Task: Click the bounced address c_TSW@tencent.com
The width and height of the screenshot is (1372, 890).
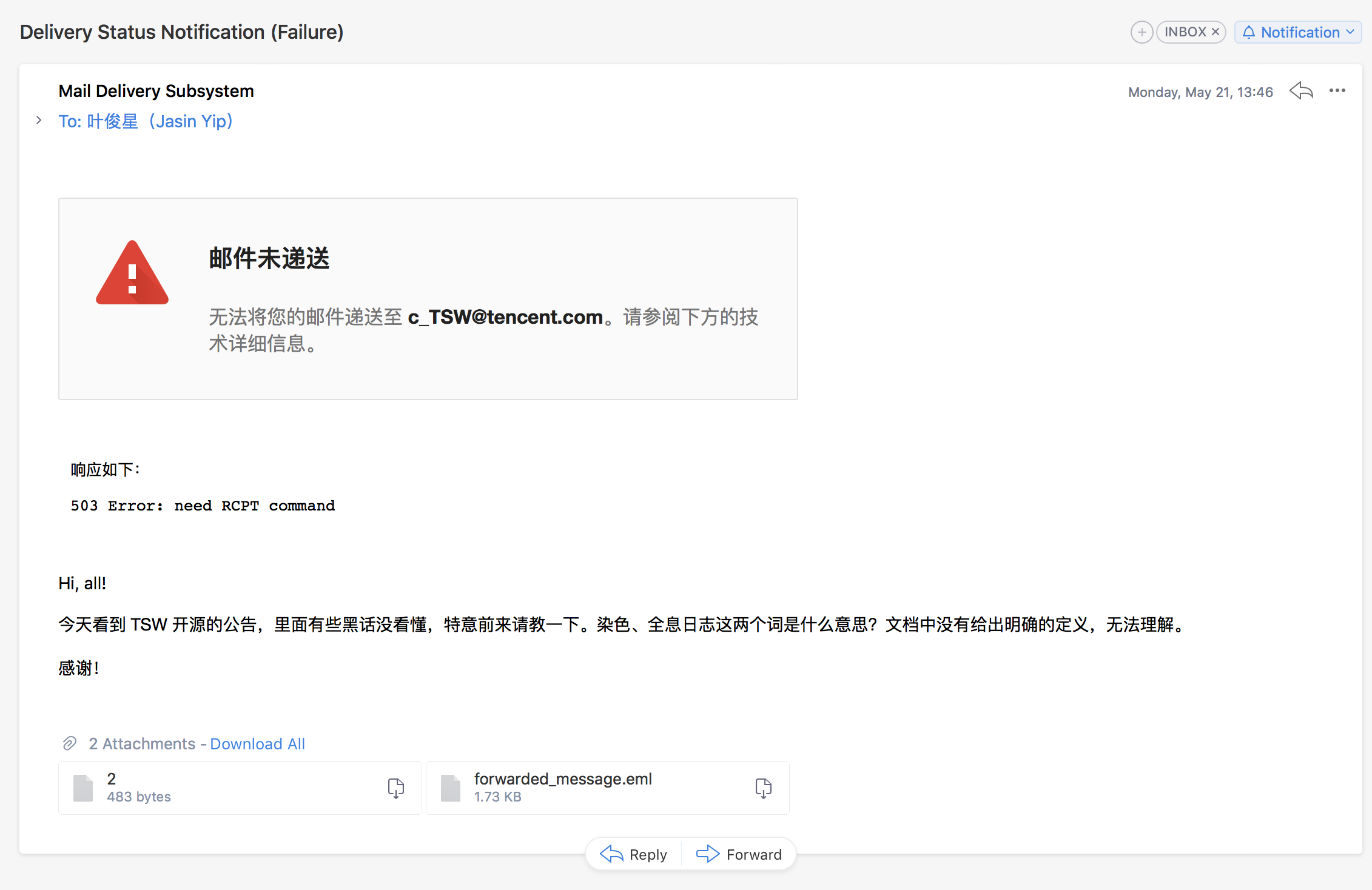Action: click(x=505, y=317)
